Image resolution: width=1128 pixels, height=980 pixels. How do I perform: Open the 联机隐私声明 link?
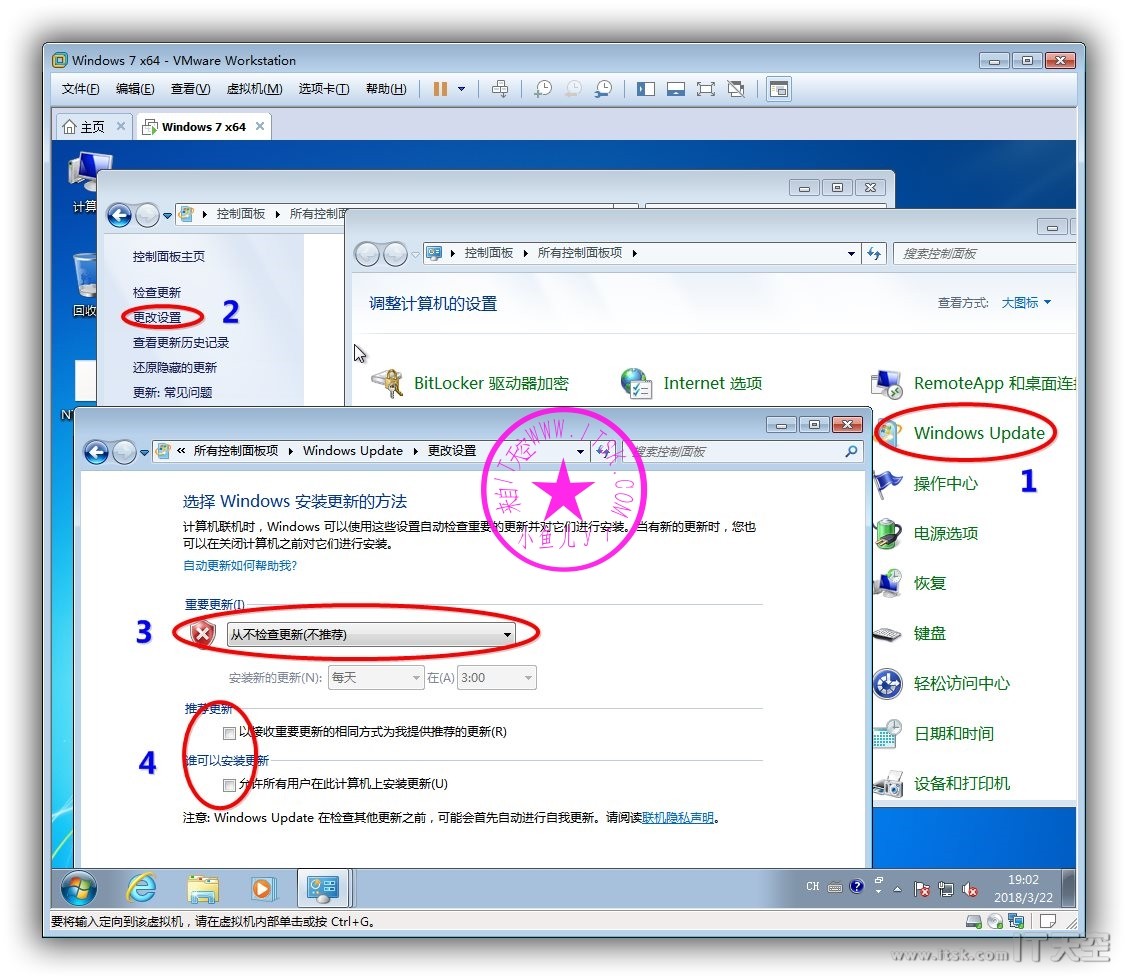(678, 817)
